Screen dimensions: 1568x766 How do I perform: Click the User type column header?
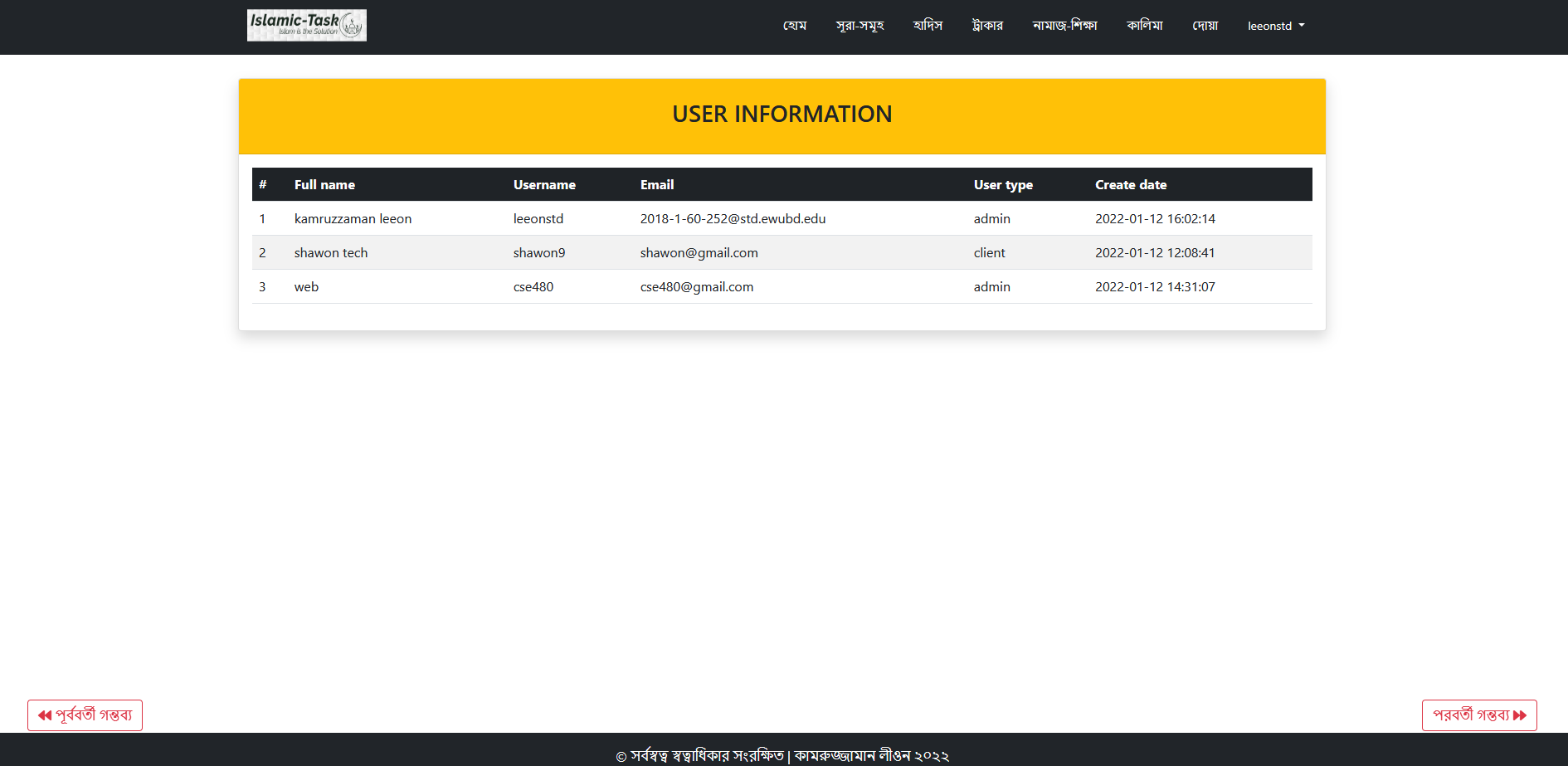[1003, 185]
